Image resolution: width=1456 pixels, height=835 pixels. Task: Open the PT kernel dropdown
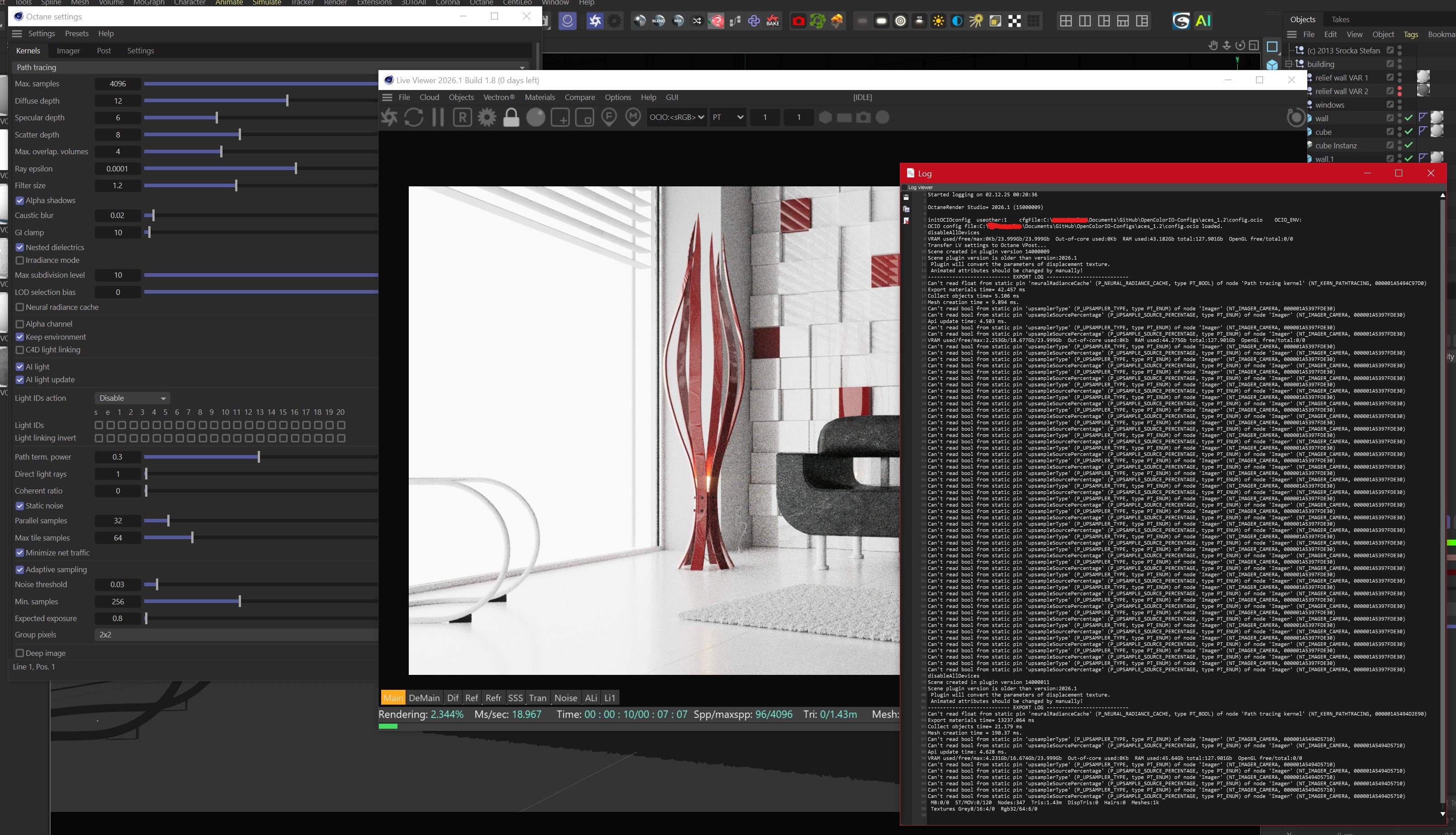[728, 118]
